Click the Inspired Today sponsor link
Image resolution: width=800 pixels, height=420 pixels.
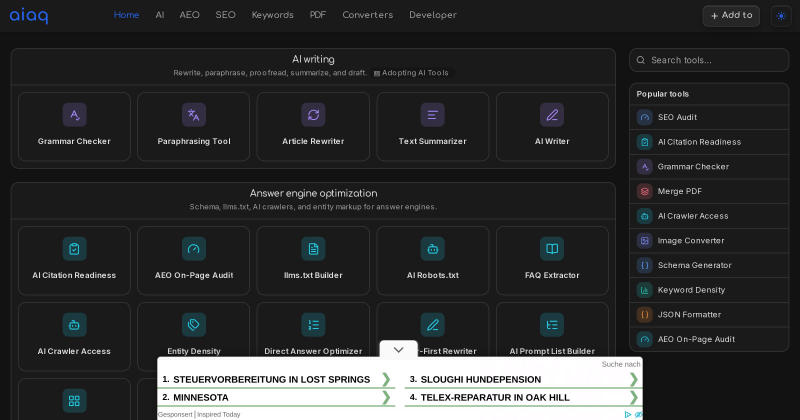(218, 415)
